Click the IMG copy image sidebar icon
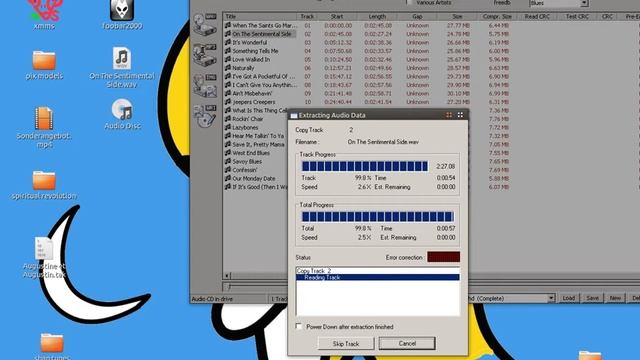Viewport: 640px width, 360px height. [204, 86]
